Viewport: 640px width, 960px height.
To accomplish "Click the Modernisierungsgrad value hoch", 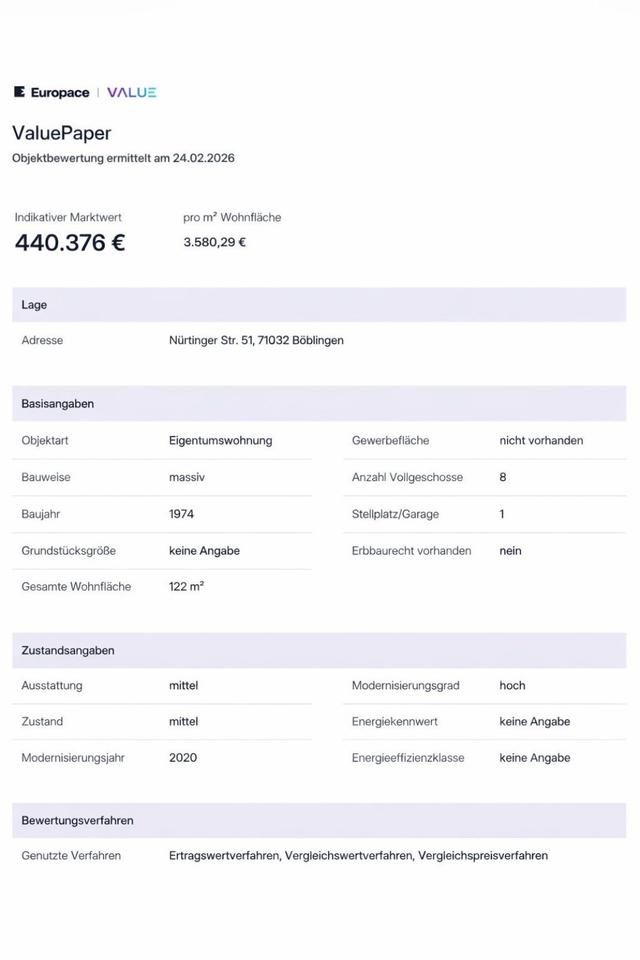I will pos(512,686).
